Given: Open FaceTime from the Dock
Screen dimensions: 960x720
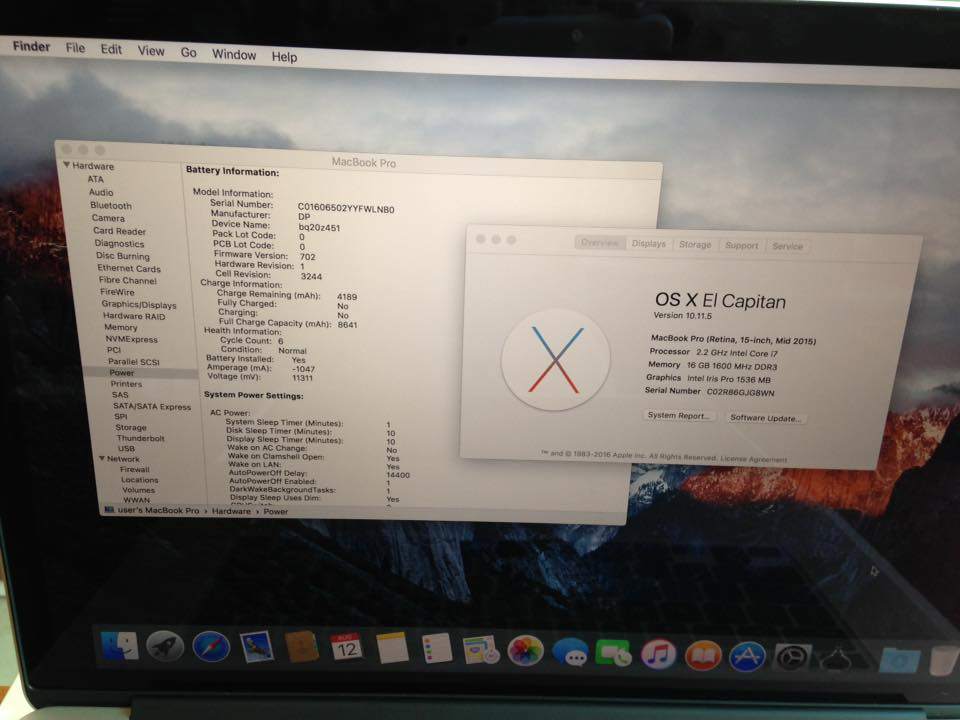Looking at the screenshot, I should pyautogui.click(x=613, y=653).
